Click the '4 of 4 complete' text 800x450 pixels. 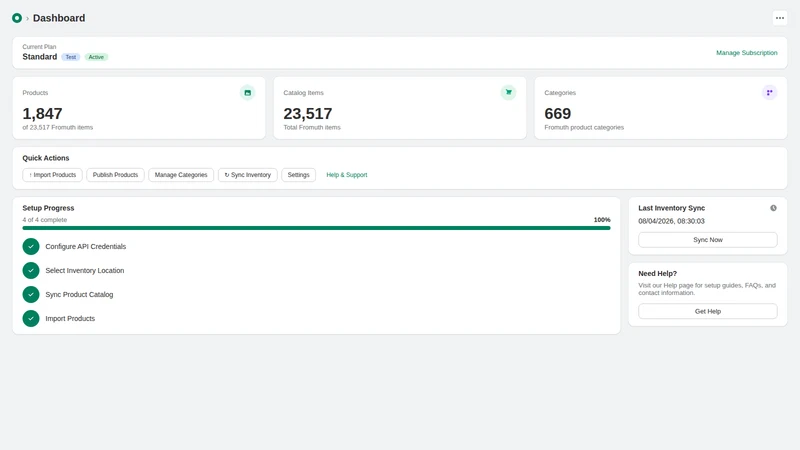pyautogui.click(x=44, y=220)
